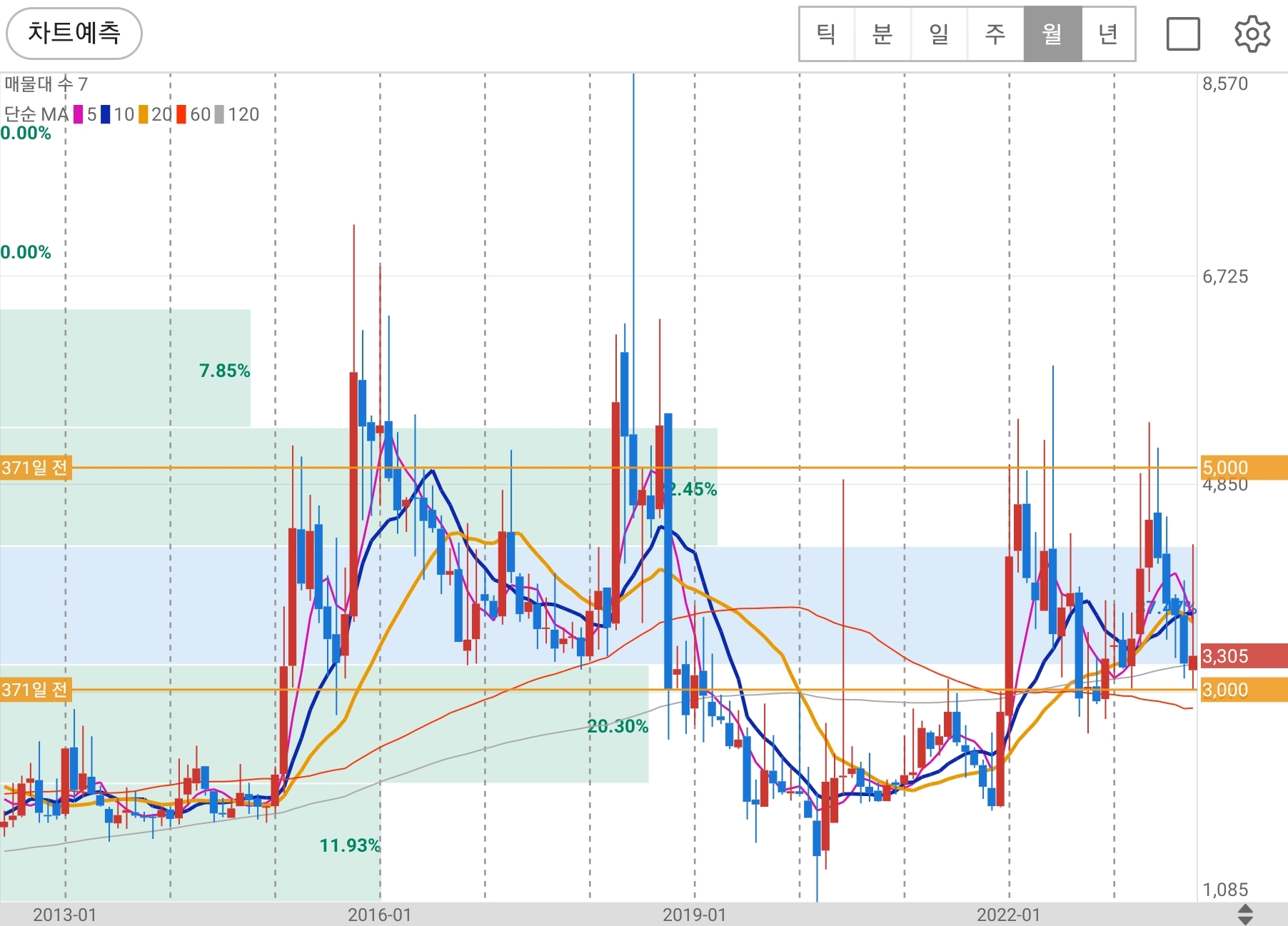Click the 11.93% volume profile value
Viewport: 1288px width, 926px height.
click(350, 846)
